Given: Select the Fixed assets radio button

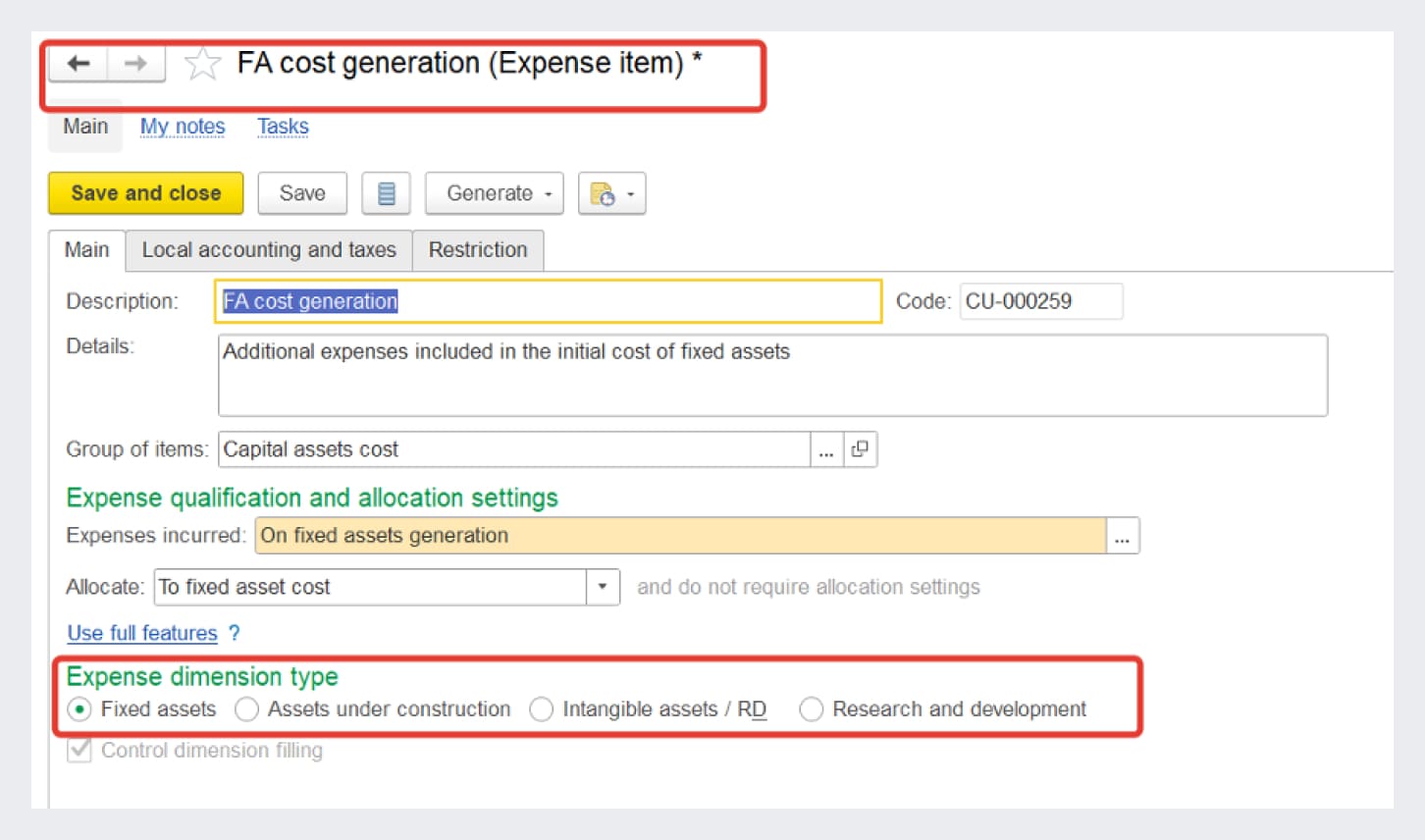Looking at the screenshot, I should 80,709.
